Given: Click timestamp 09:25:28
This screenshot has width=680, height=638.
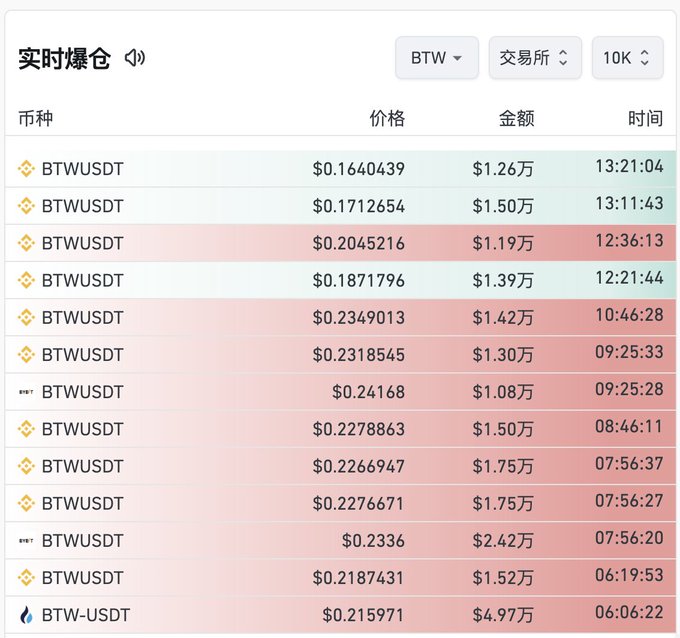Looking at the screenshot, I should point(629,389).
